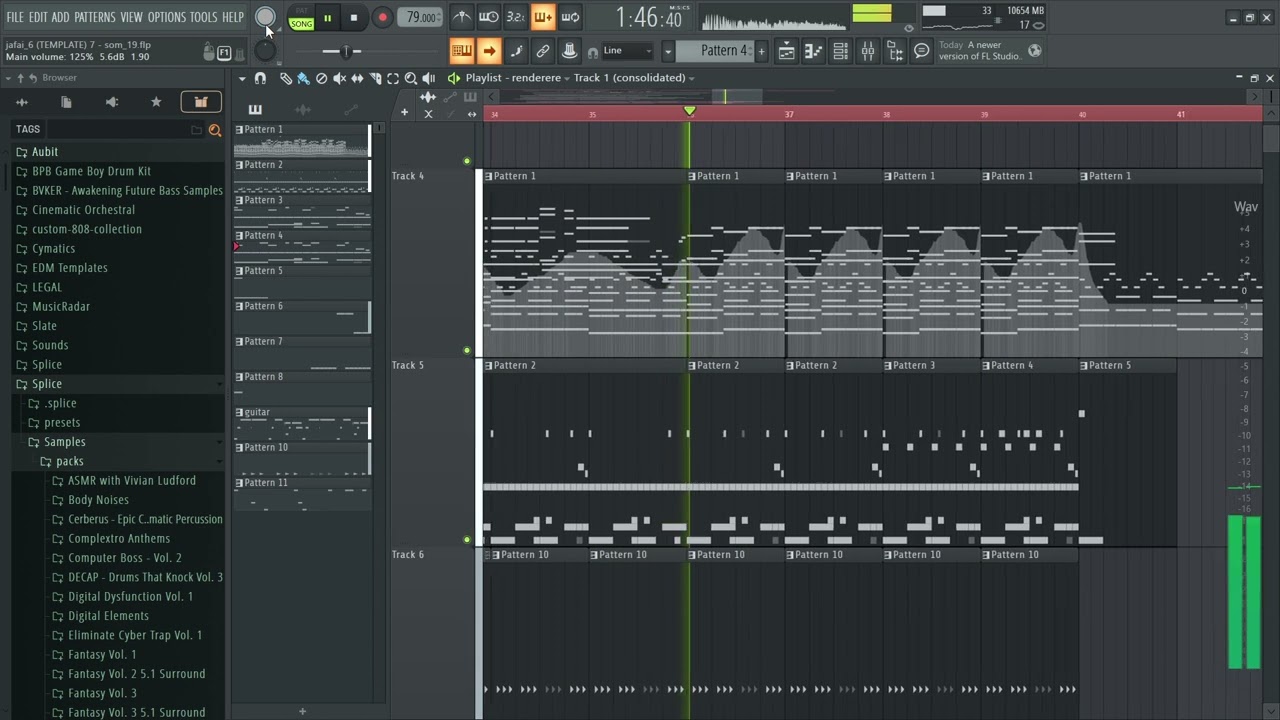
Task: Select the Select tool
Action: (393, 78)
